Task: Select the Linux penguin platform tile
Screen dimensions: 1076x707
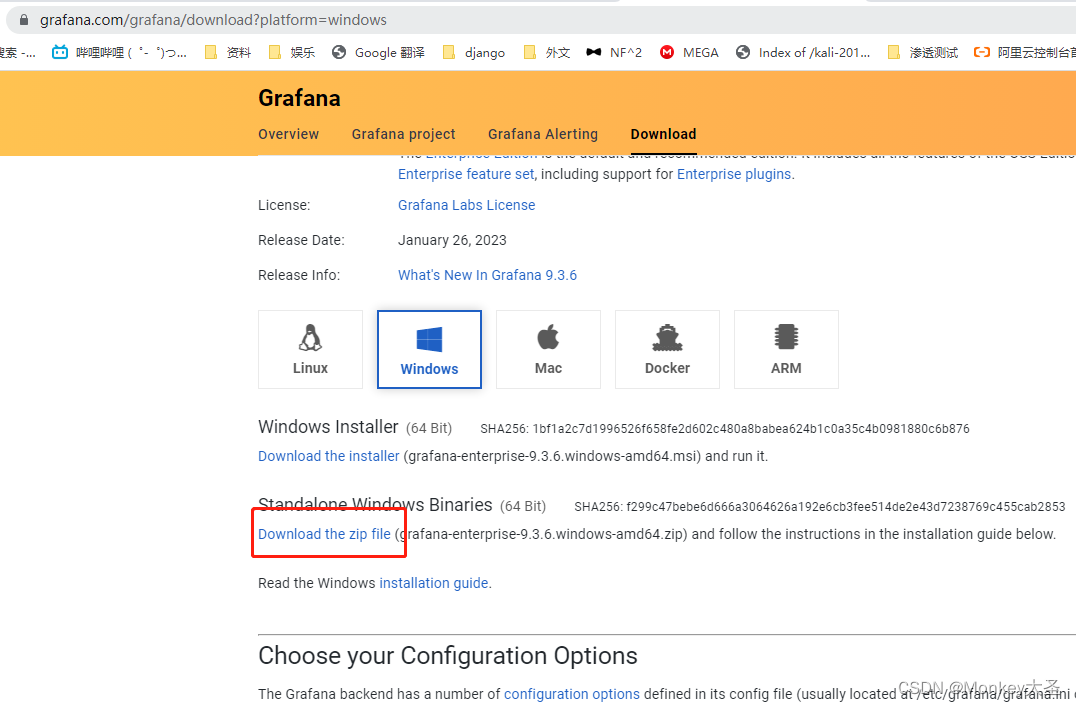Action: (x=310, y=349)
